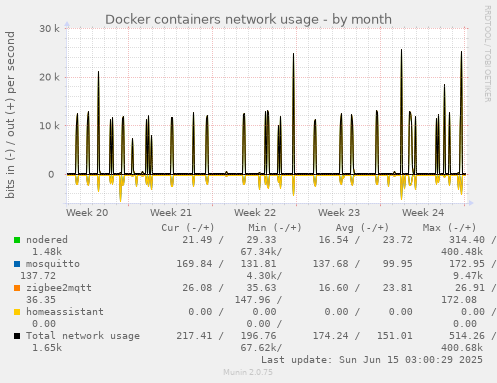
Task: Select the chart title 'Docker containers network usage - by month'
Action: click(x=248, y=19)
